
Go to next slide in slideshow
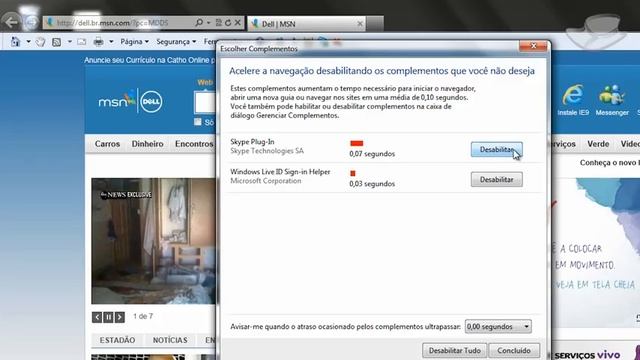coord(120,317)
